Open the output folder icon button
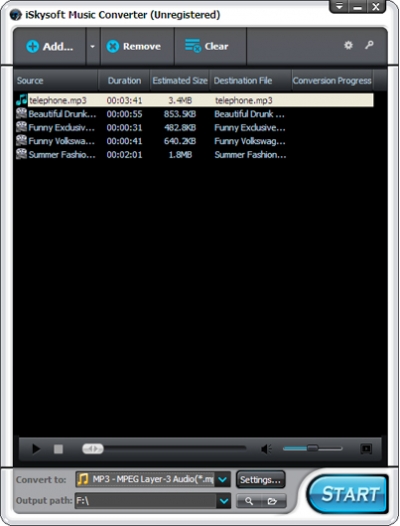Screen dimensions: 400x526 [272, 501]
